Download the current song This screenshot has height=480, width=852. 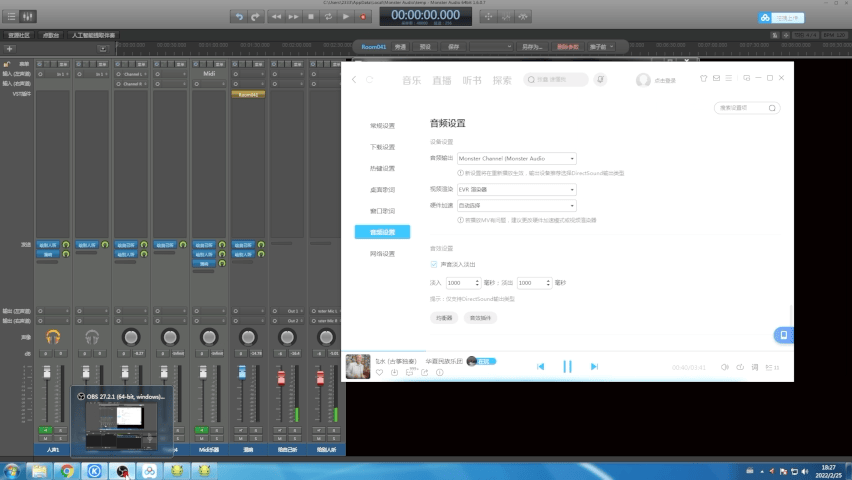394,372
